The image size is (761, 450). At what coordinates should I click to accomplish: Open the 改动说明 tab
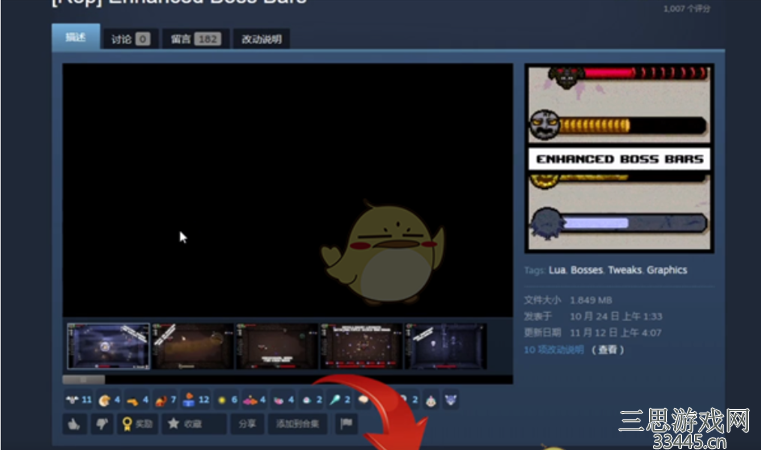pyautogui.click(x=262, y=39)
